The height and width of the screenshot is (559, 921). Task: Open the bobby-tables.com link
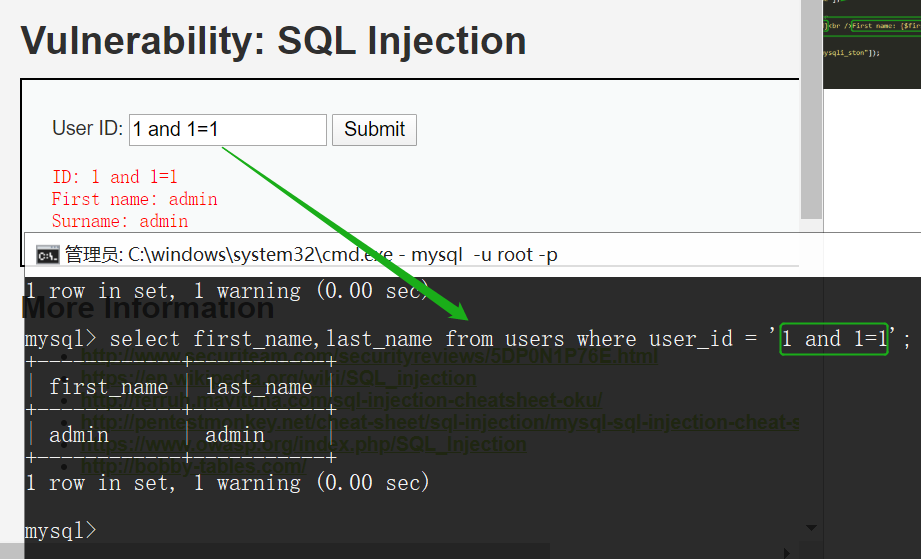[193, 466]
